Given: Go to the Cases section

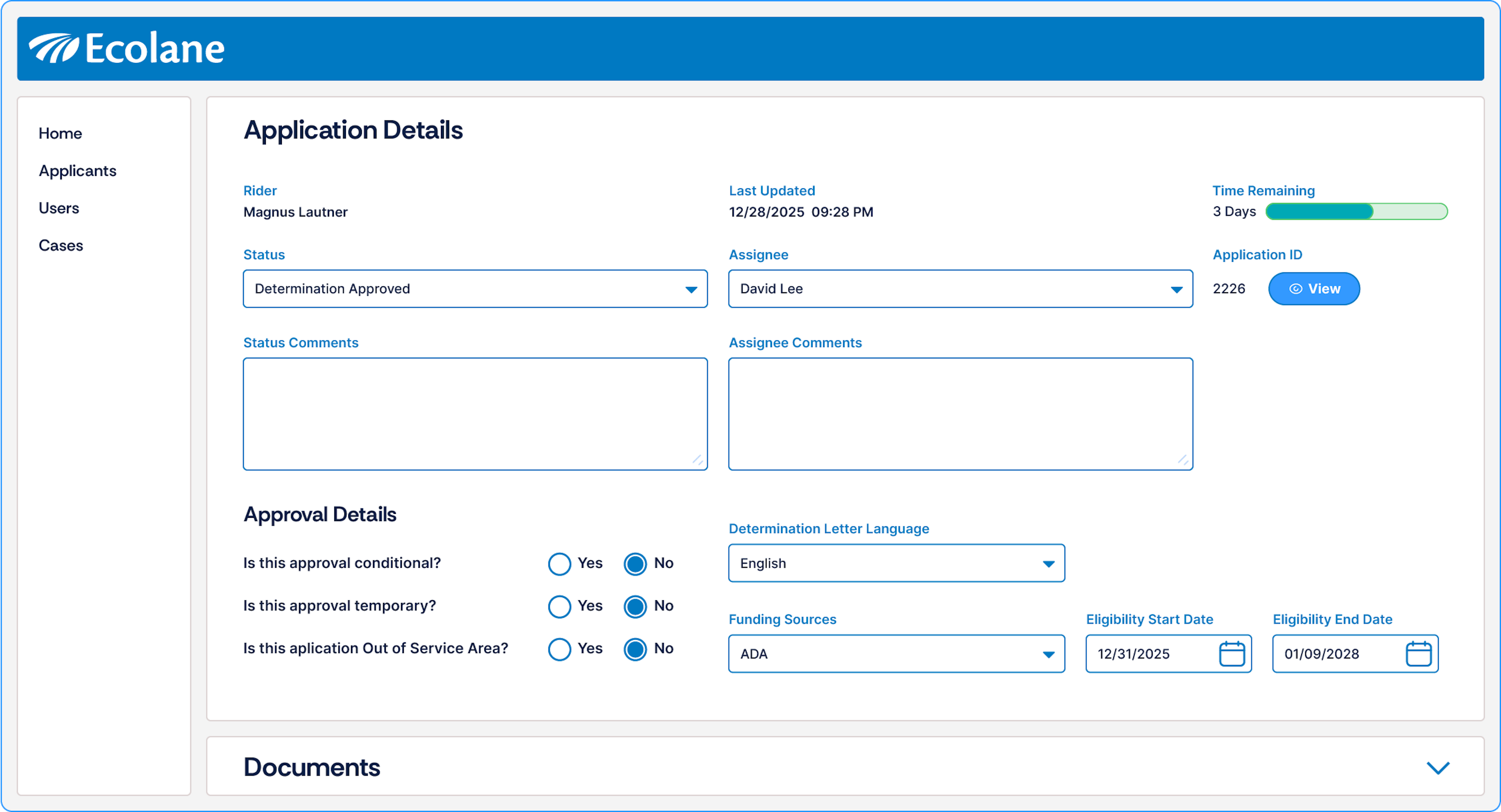Looking at the screenshot, I should (x=61, y=245).
